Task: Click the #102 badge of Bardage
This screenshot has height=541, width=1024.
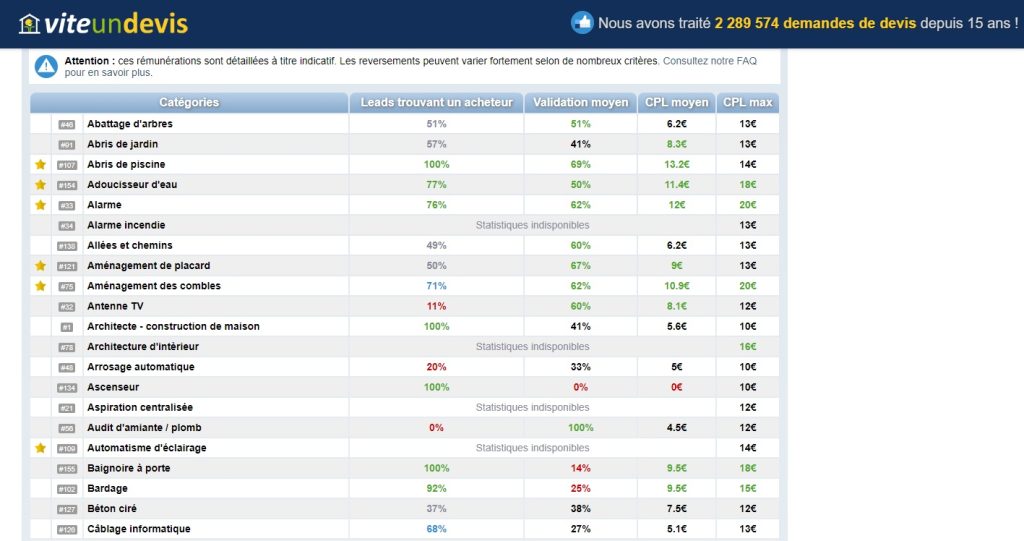Action: [67, 489]
